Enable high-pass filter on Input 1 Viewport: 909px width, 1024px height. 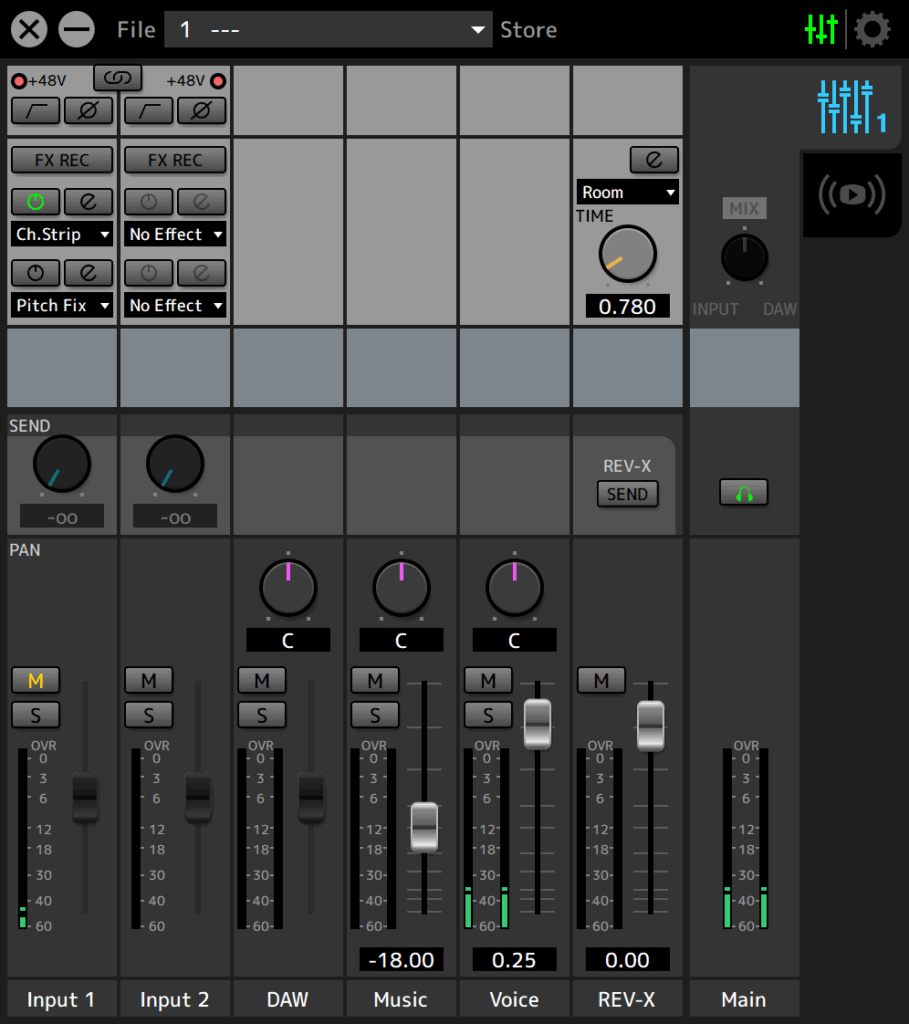(x=36, y=111)
